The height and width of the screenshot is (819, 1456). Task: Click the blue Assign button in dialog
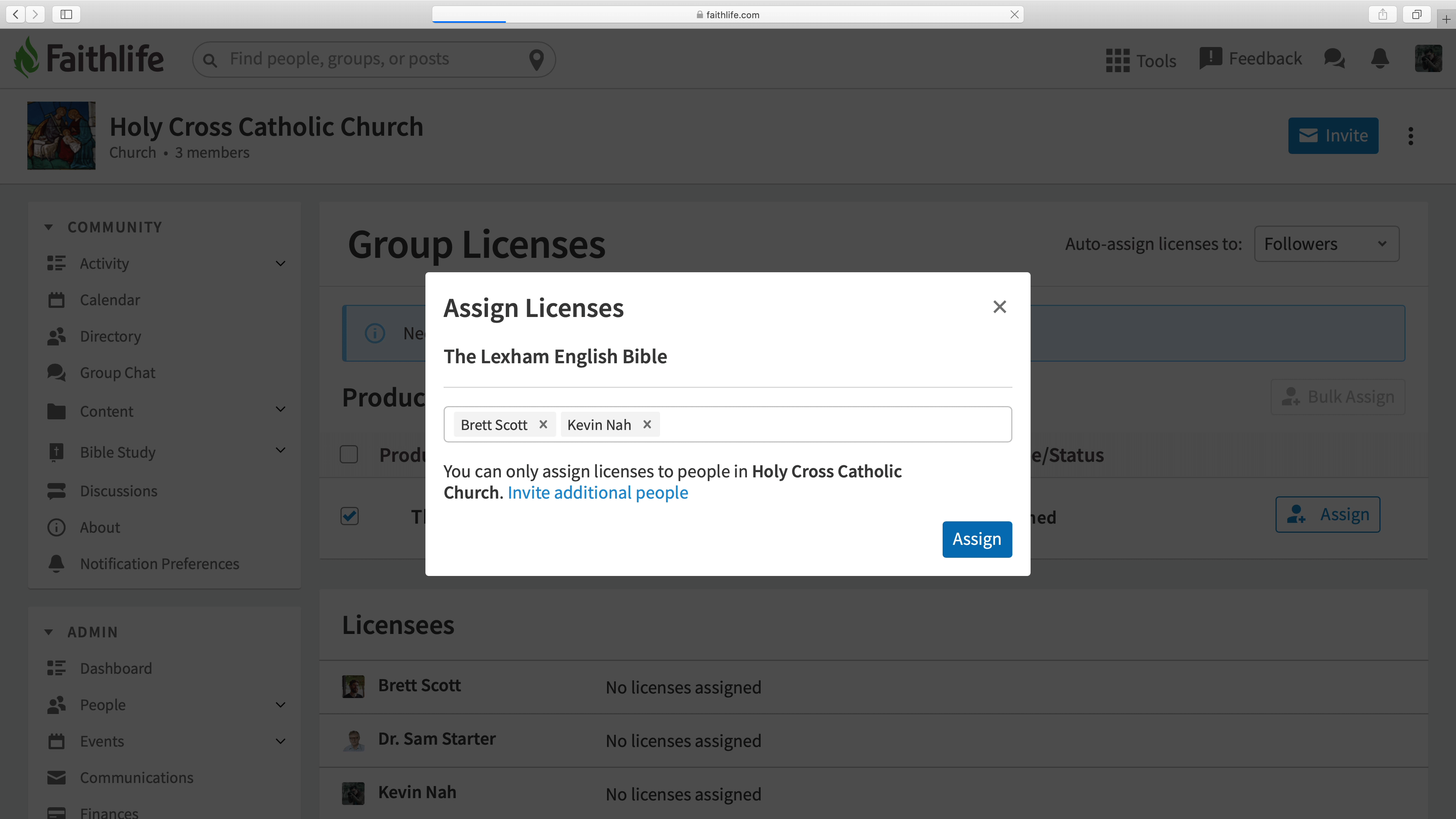click(977, 539)
